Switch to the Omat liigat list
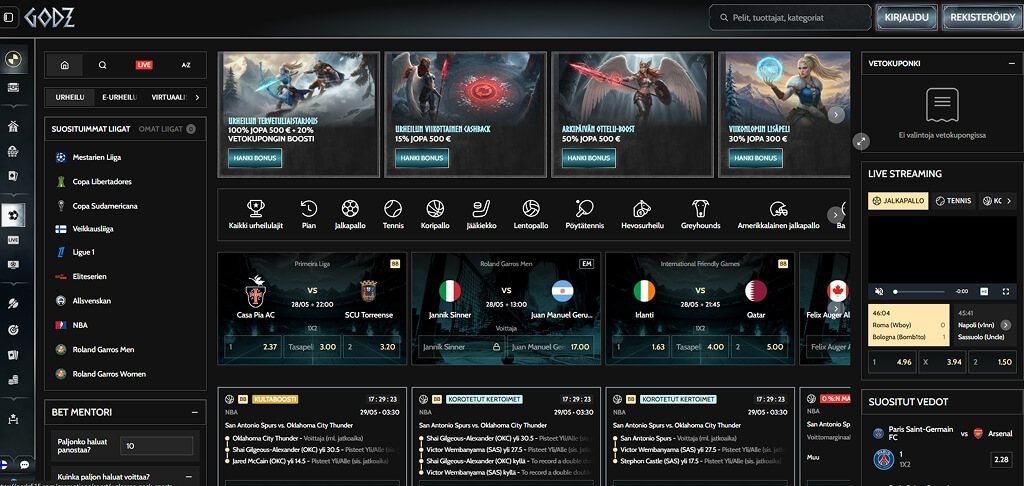 [x=161, y=129]
